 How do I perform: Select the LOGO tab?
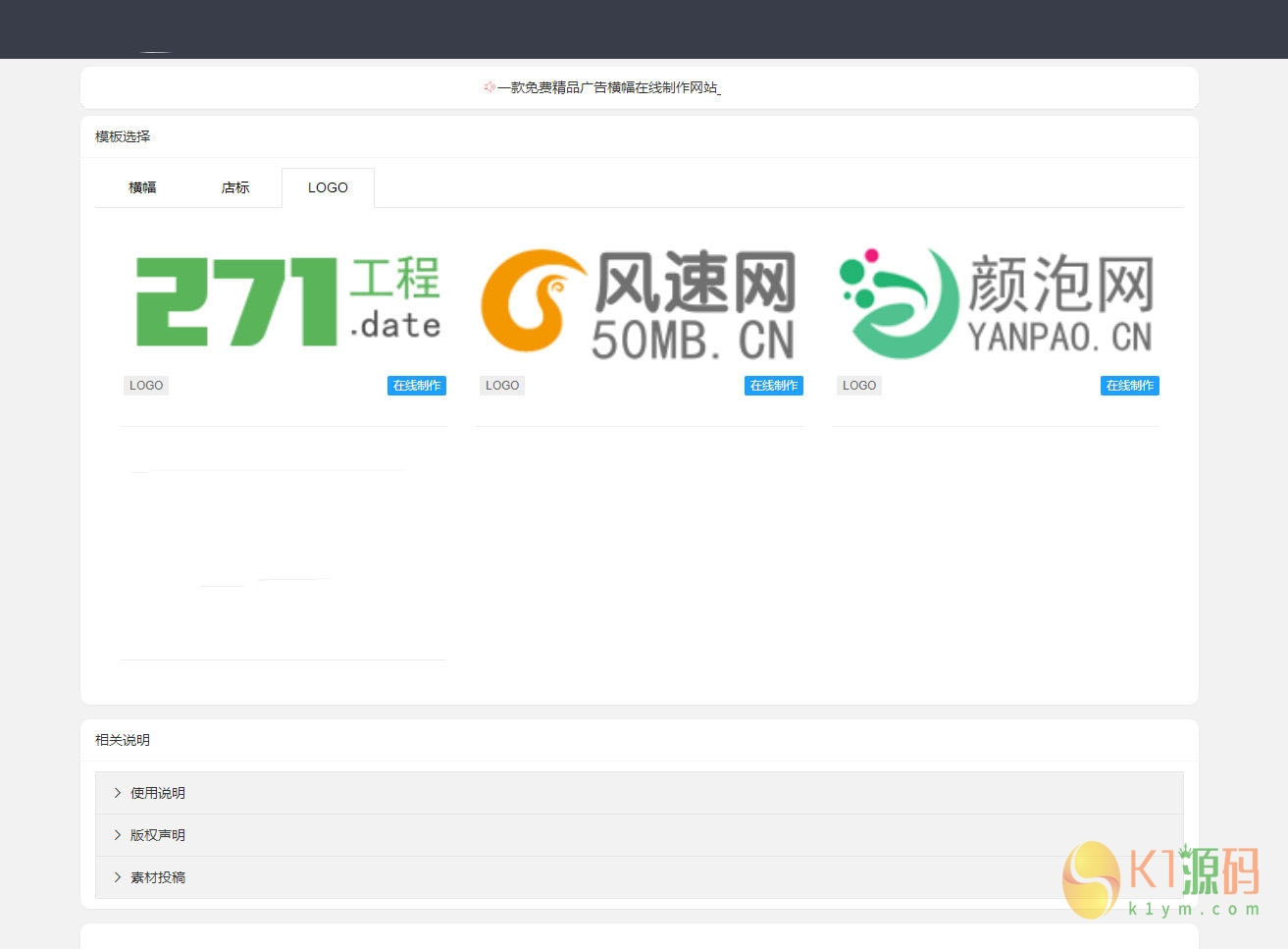(328, 187)
